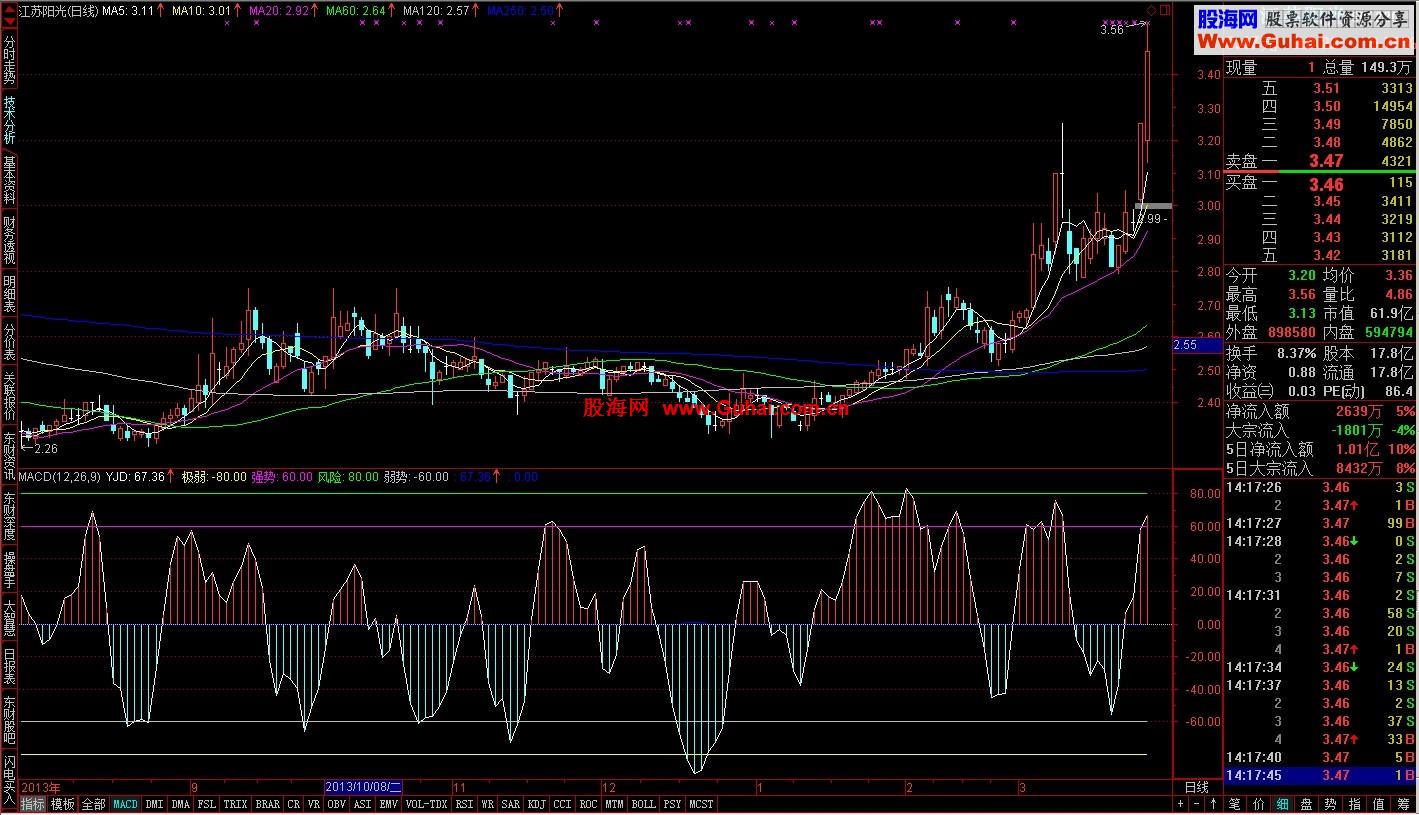Open 基本资料 sidebar tab

(x=9, y=180)
